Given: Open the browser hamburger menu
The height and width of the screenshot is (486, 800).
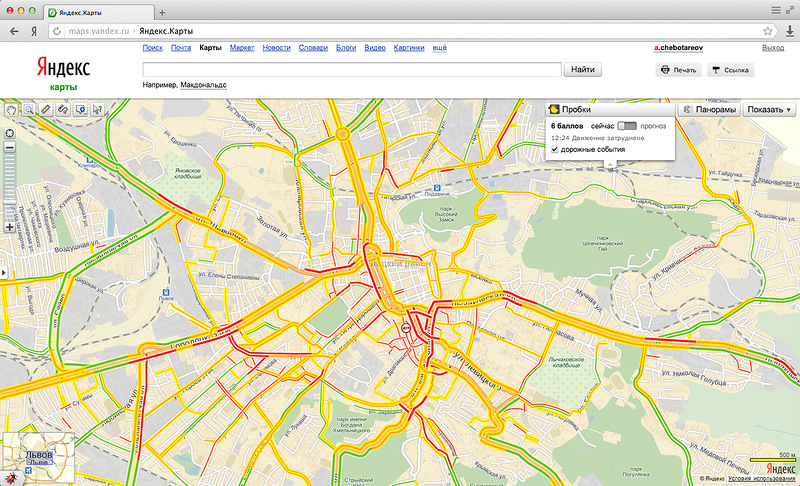Looking at the screenshot, I should click(x=776, y=10).
